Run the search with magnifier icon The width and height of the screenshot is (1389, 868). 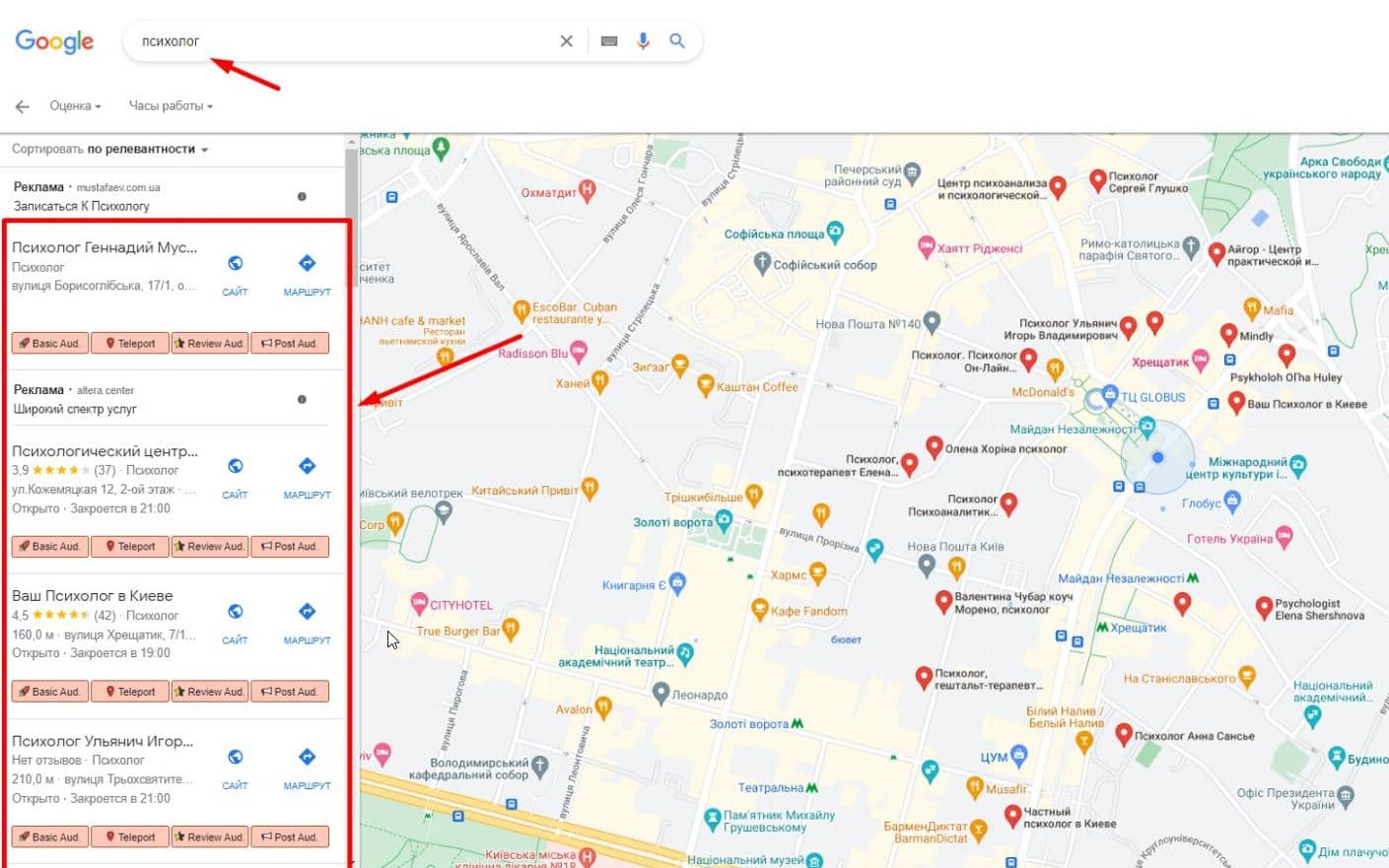pos(677,41)
